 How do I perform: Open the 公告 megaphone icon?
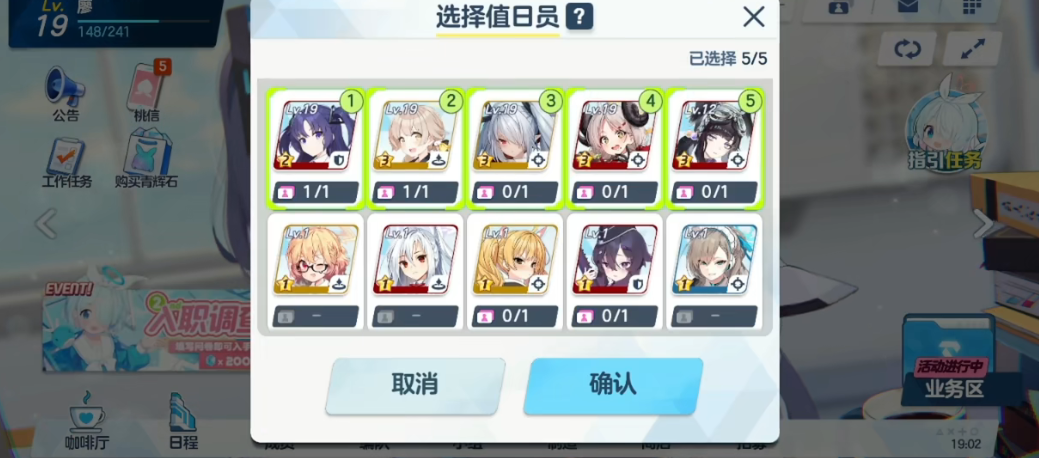pos(65,87)
